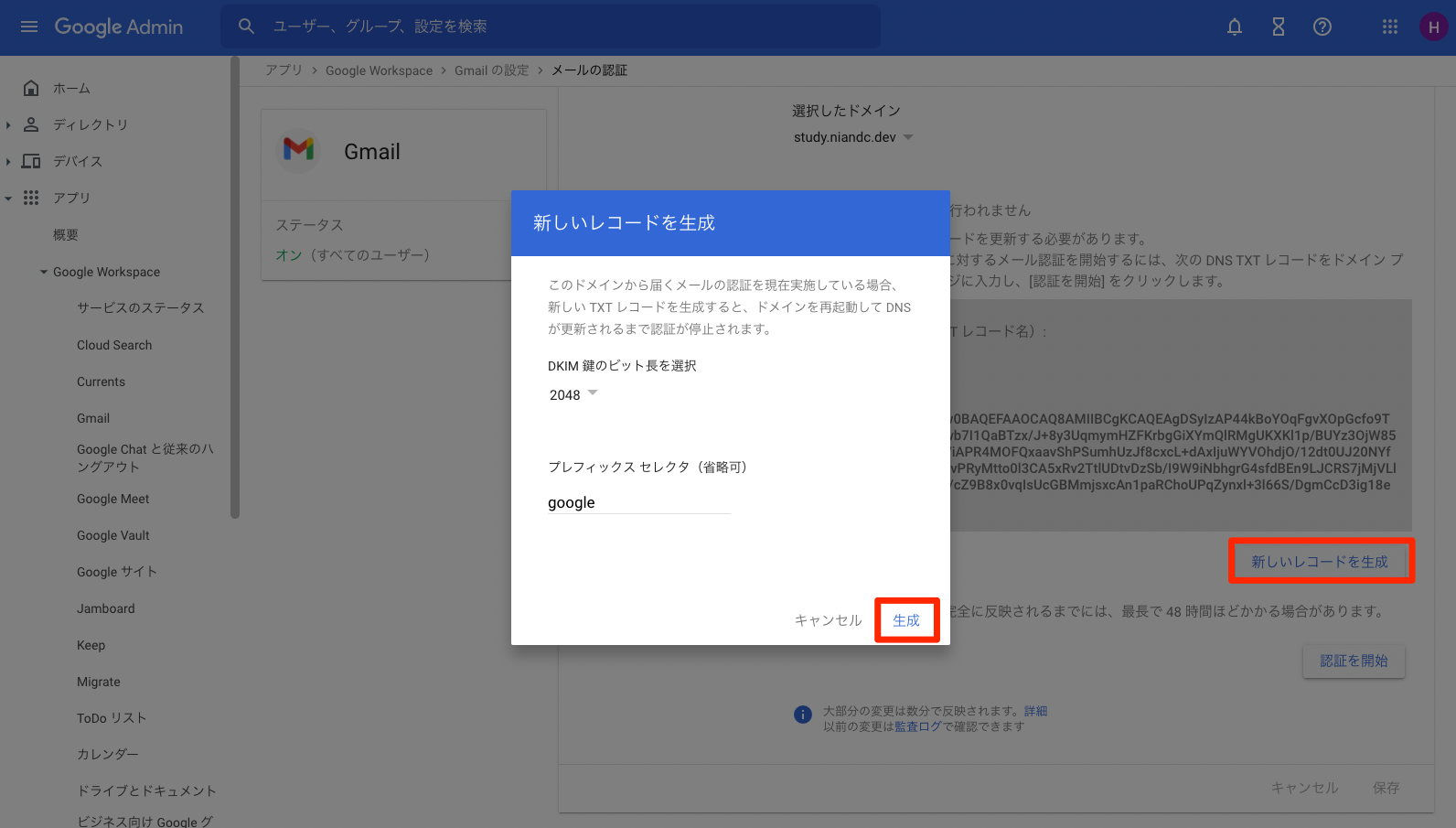The width and height of the screenshot is (1456, 828).
Task: Open the main hamburger menu
Action: tap(29, 27)
